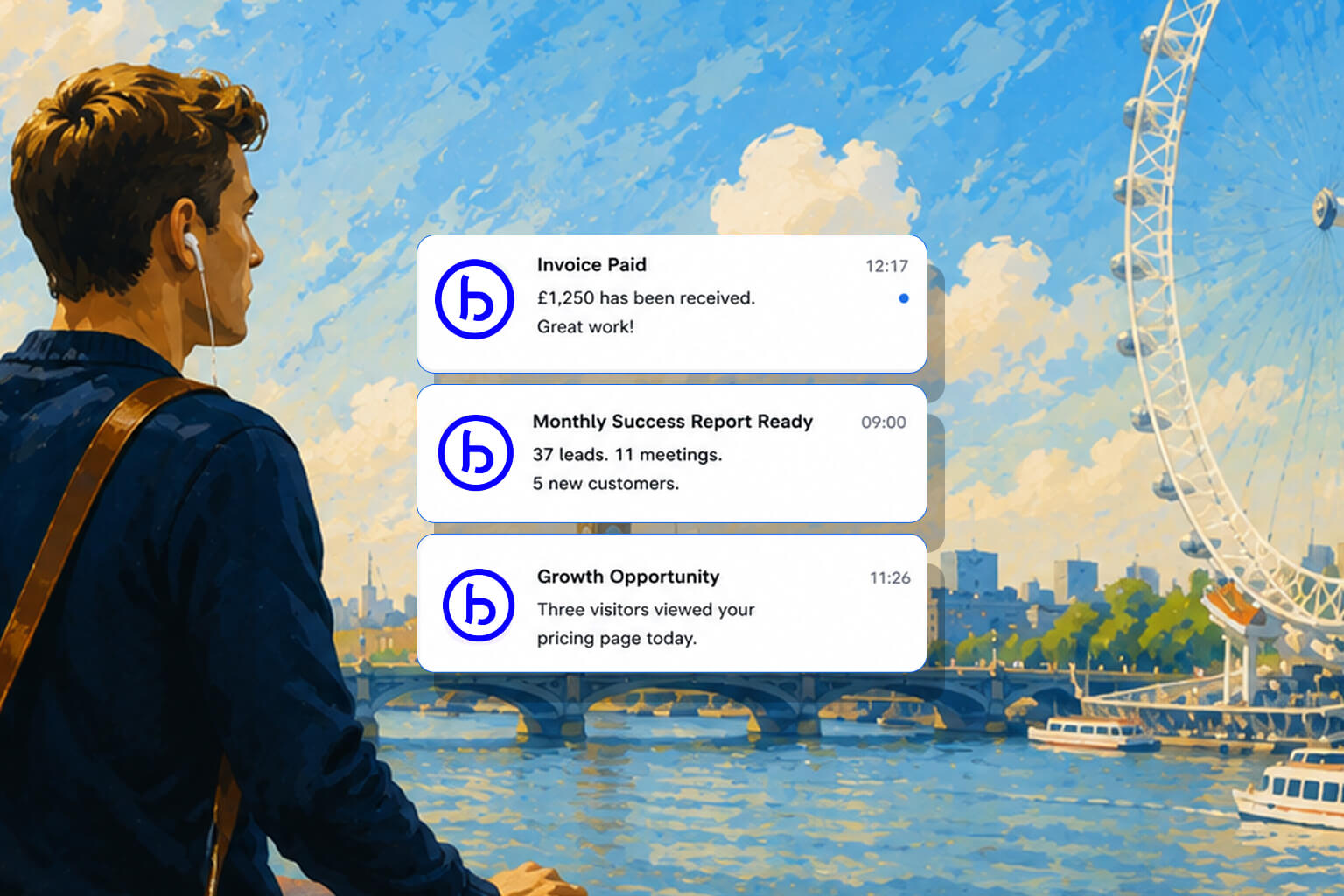Click the "Three visitors viewed your" line
The width and height of the screenshot is (1344, 896).
[646, 609]
